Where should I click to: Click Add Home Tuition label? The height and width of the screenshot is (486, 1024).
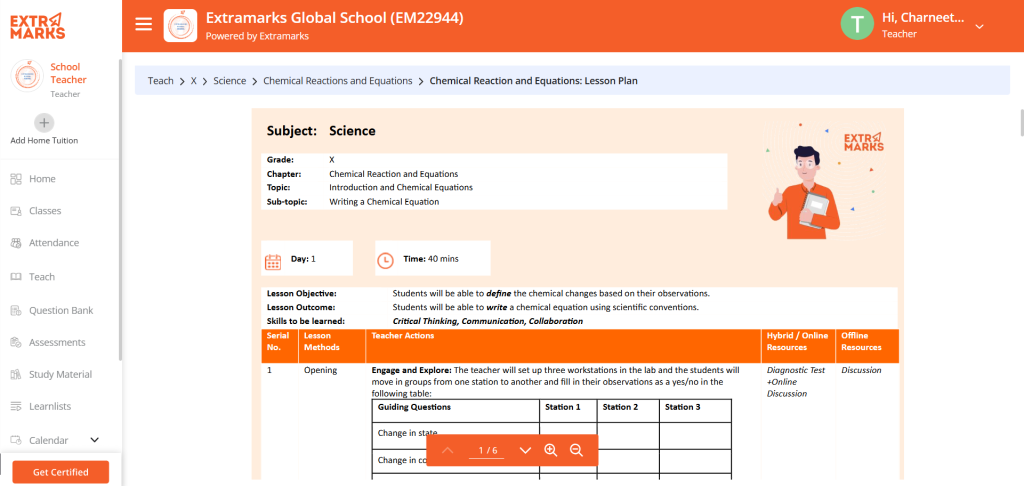(44, 140)
